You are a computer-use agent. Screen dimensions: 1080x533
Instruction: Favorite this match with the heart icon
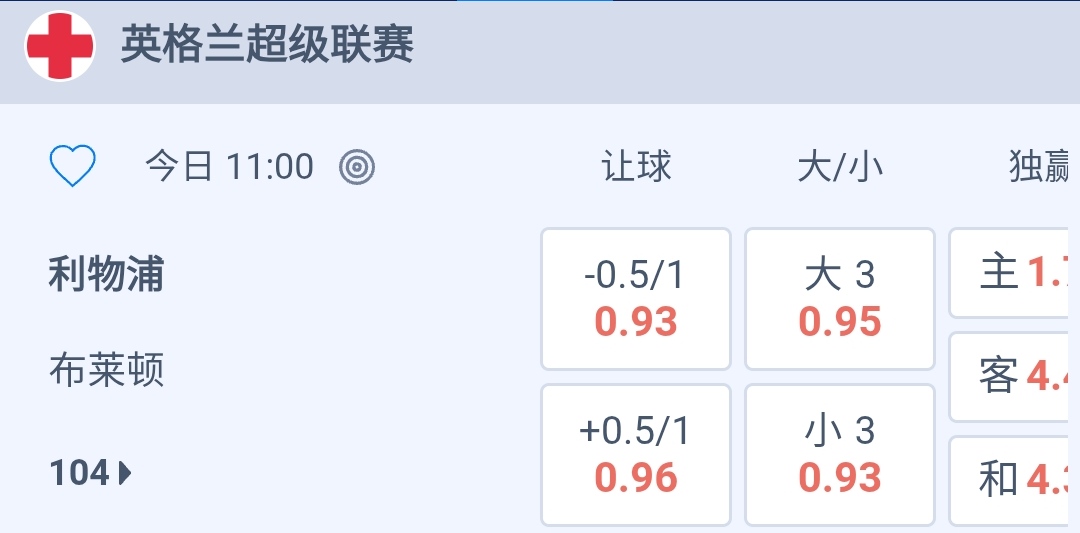73,166
